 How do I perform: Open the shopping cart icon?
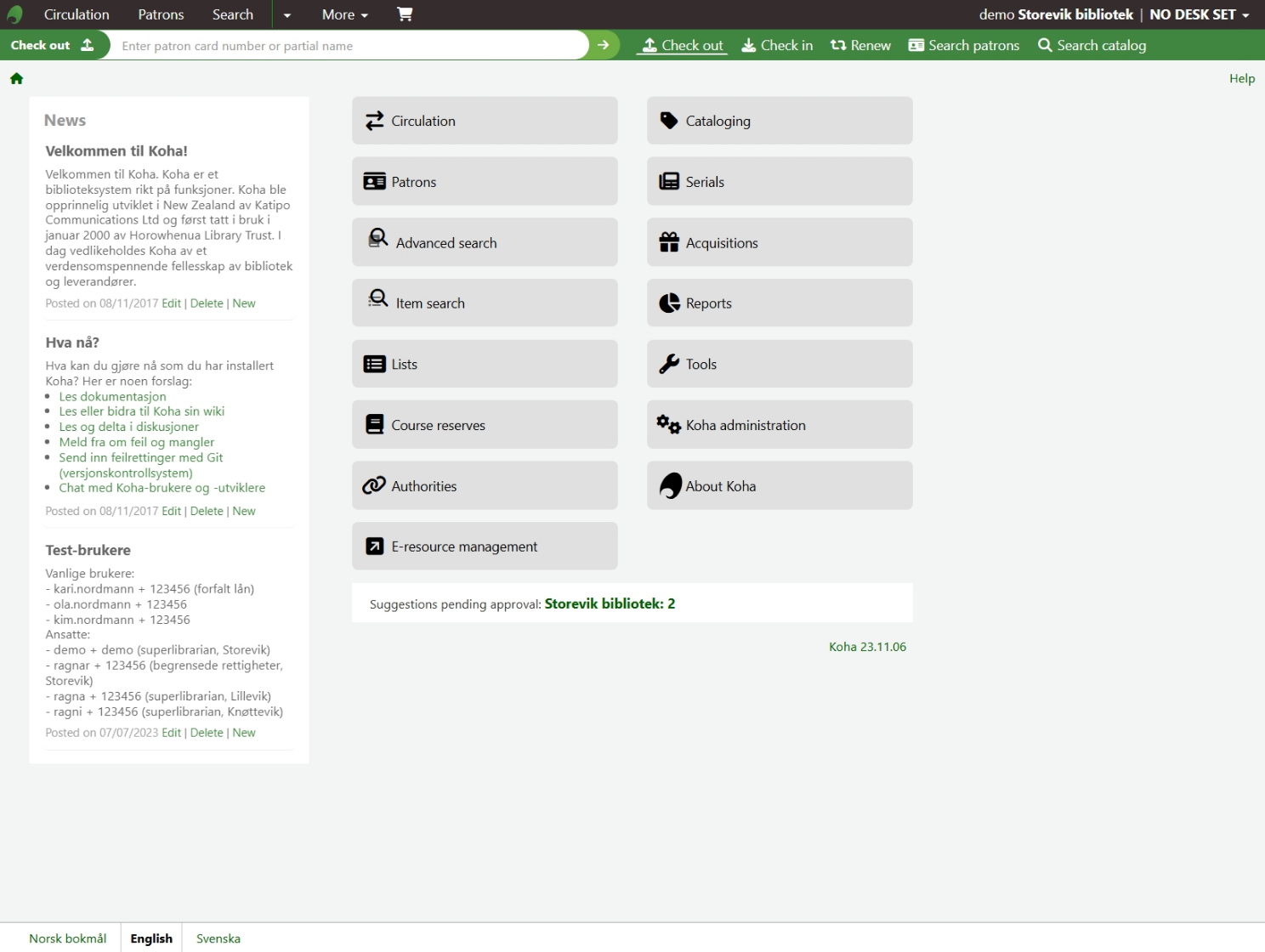405,14
